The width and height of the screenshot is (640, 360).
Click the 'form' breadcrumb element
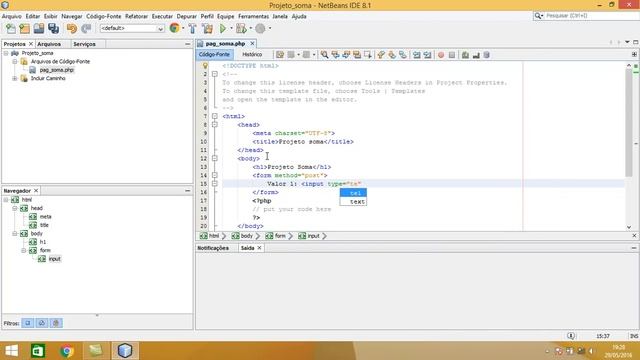(x=276, y=236)
